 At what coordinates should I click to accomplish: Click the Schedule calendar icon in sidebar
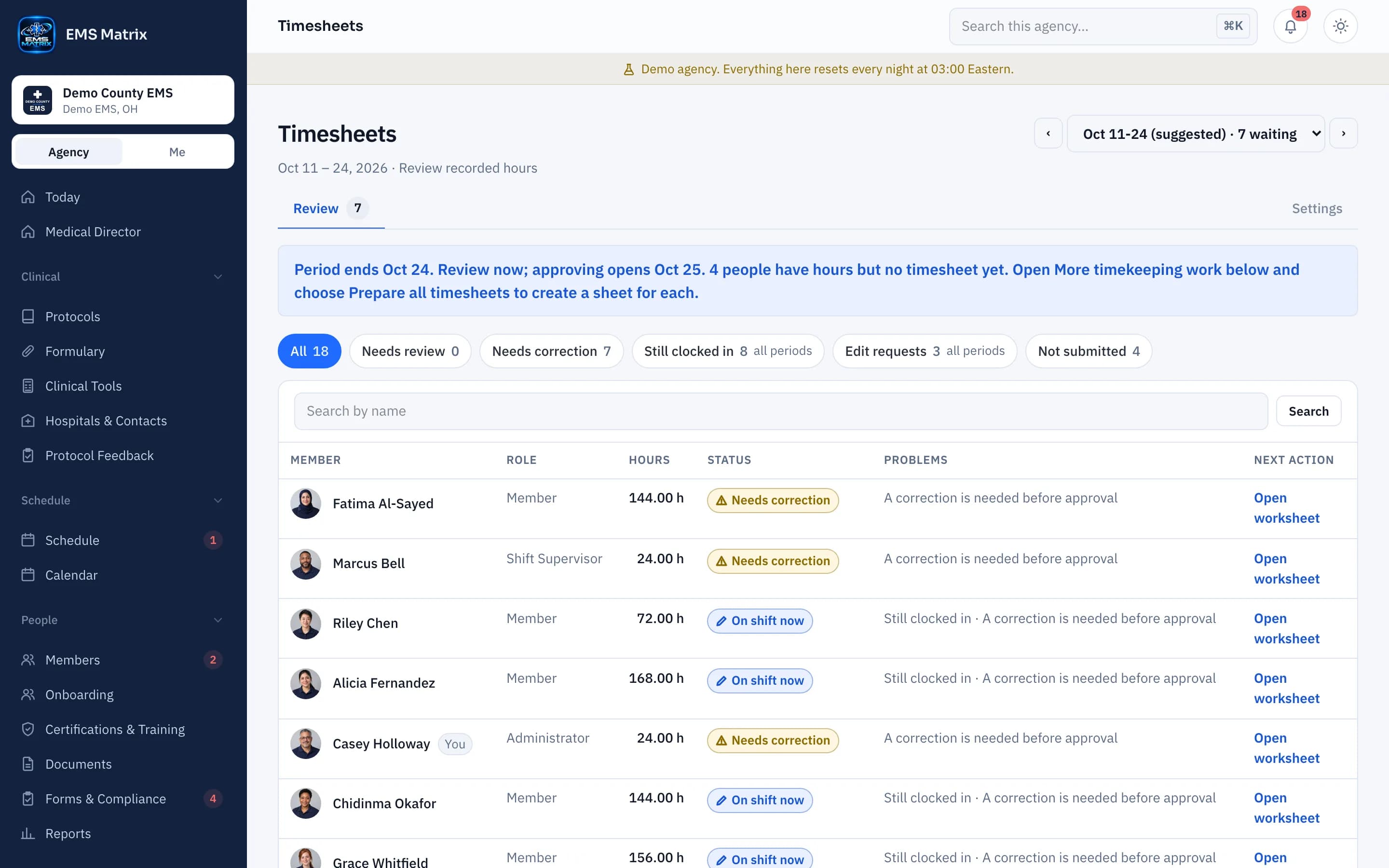click(28, 540)
